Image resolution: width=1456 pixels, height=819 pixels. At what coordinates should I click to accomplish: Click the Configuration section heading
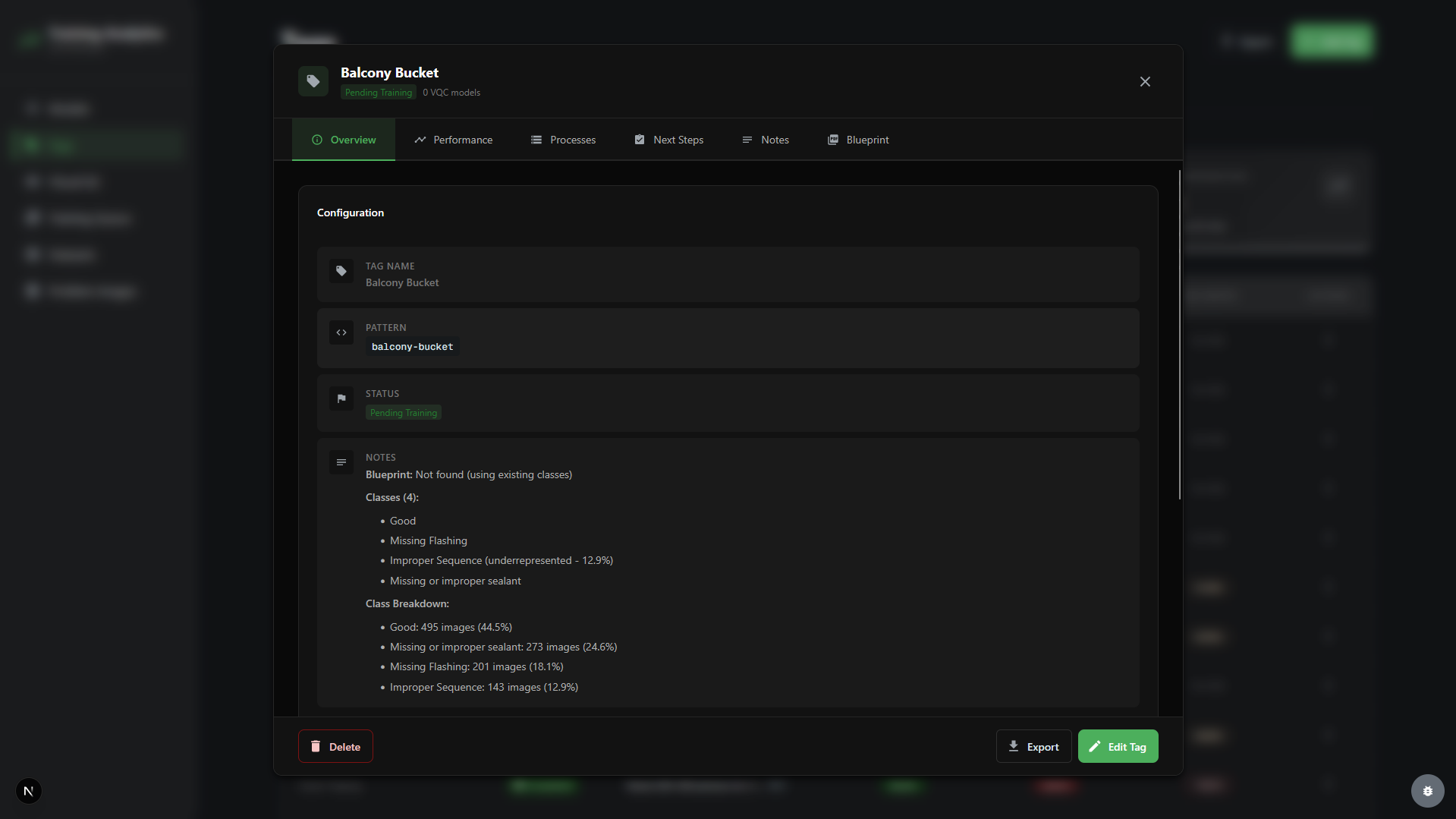pyautogui.click(x=351, y=213)
